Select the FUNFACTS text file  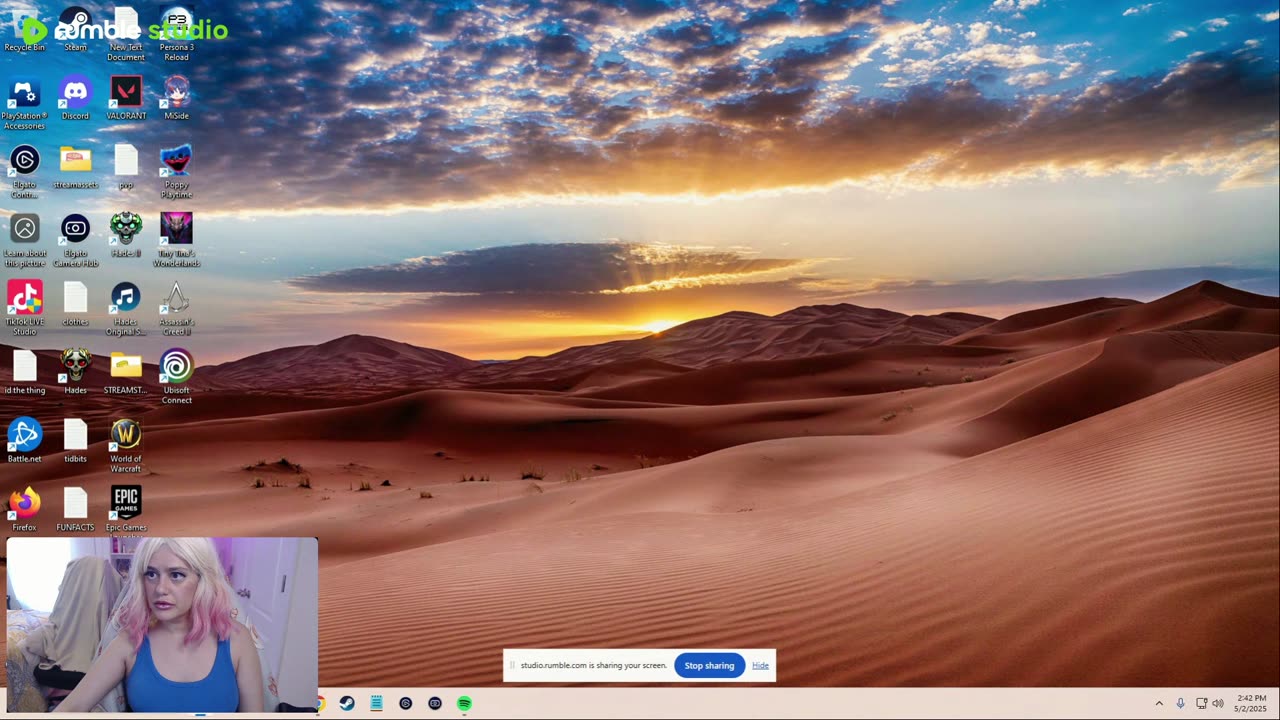click(x=75, y=510)
